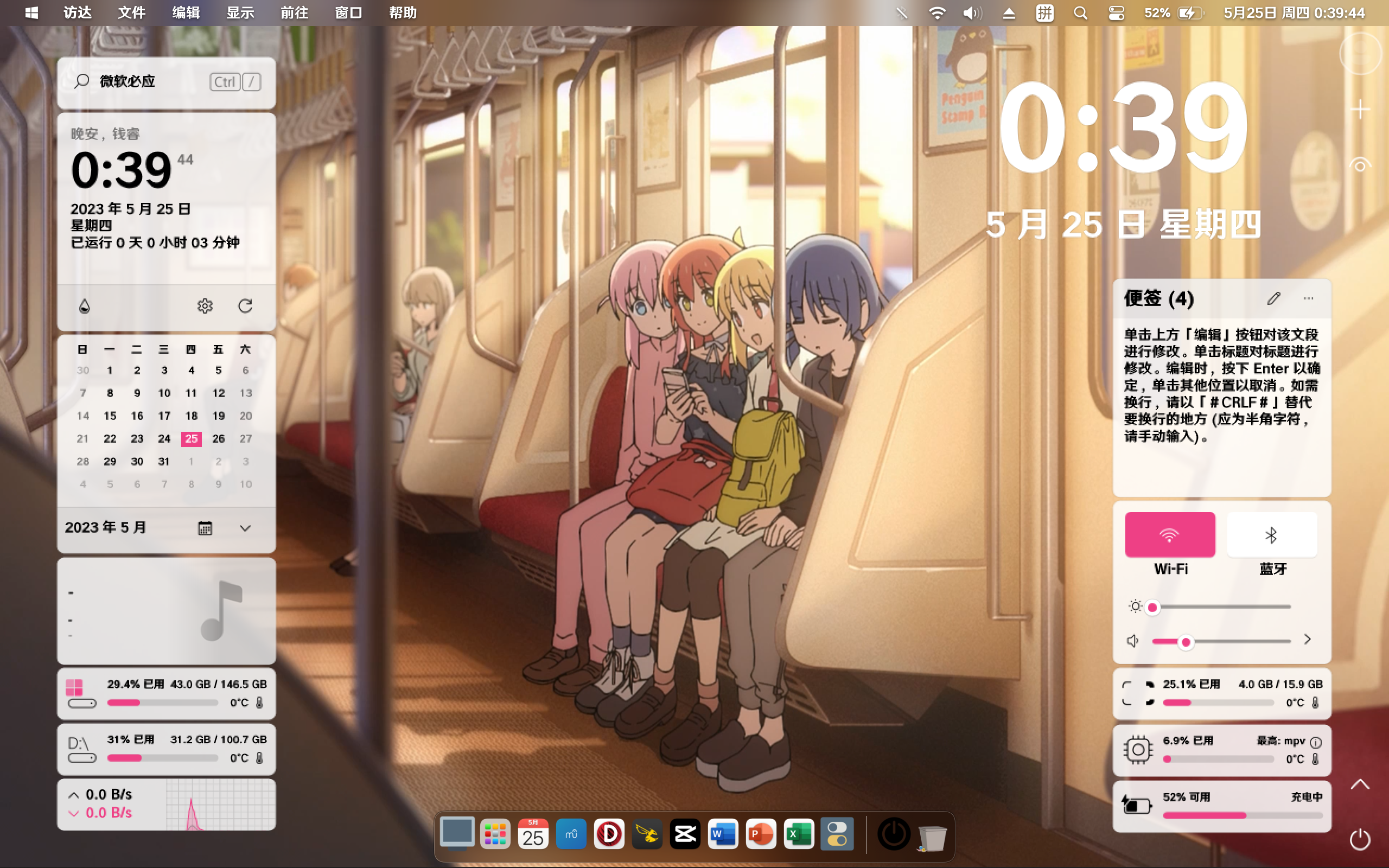The width and height of the screenshot is (1389, 868).
Task: Click the water drop weather icon
Action: coord(85,306)
